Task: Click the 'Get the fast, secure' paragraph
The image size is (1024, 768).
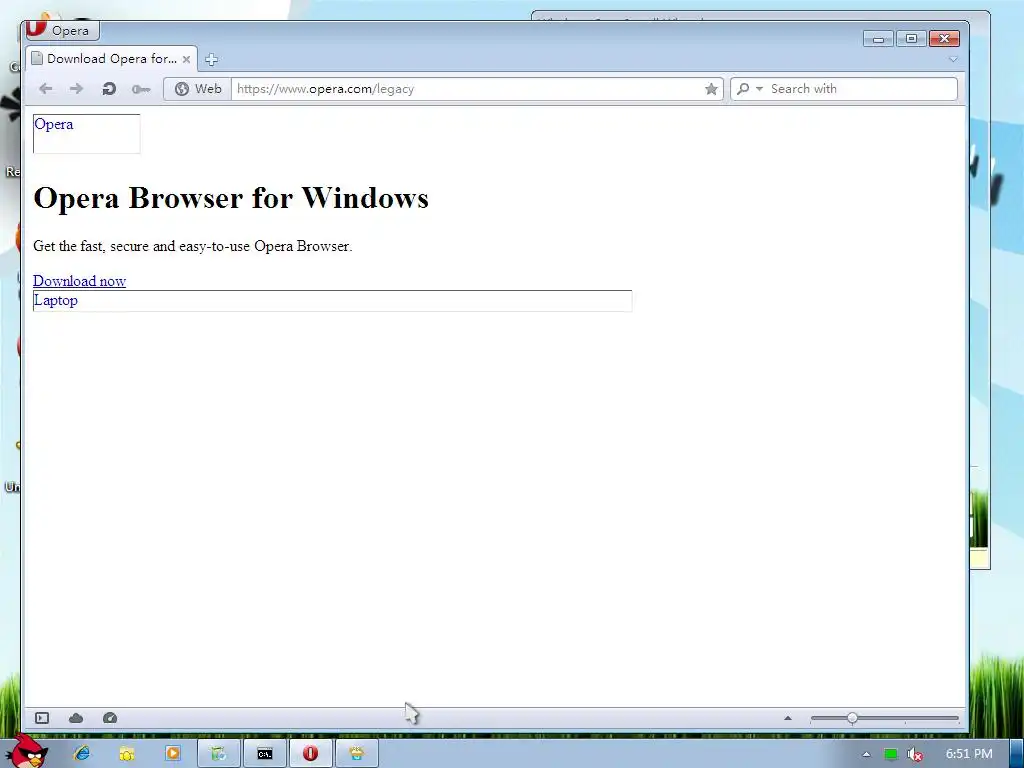Action: [x=193, y=246]
